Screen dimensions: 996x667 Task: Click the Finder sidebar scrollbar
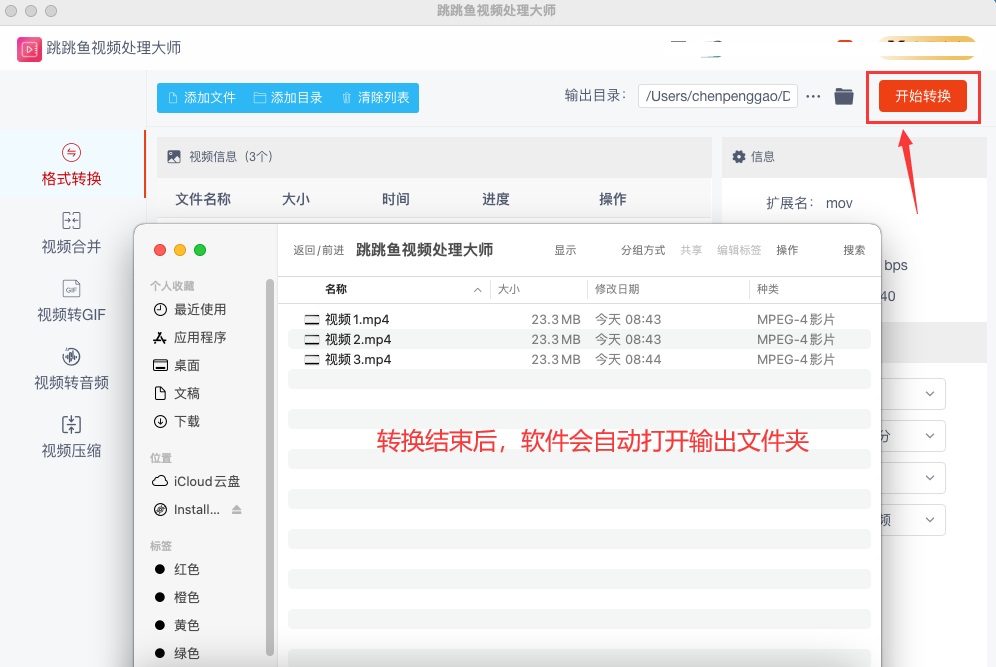pos(270,467)
